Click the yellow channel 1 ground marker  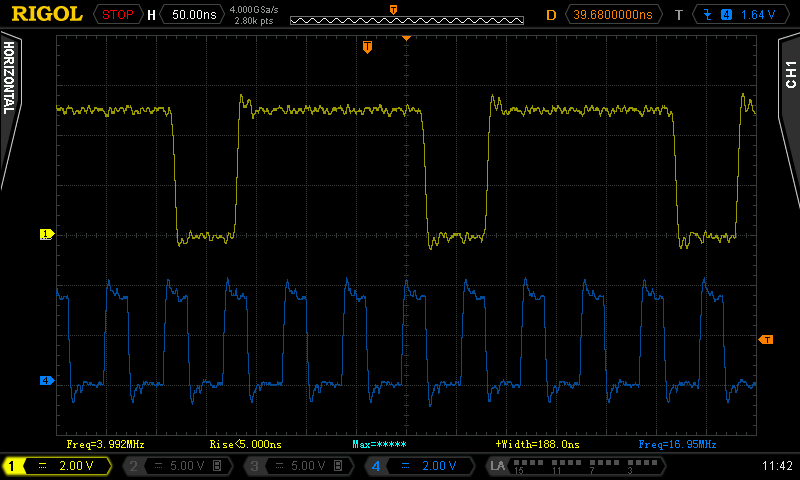coord(47,234)
